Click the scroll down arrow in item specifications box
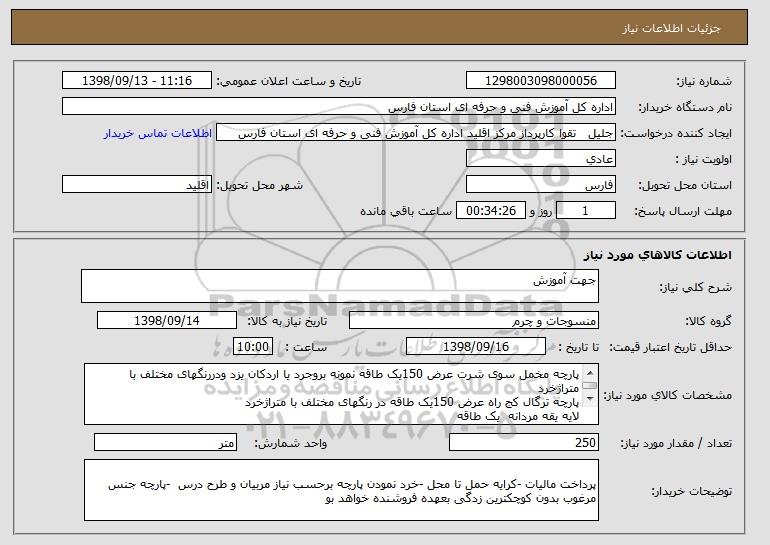770x545 pixels. [x=590, y=398]
